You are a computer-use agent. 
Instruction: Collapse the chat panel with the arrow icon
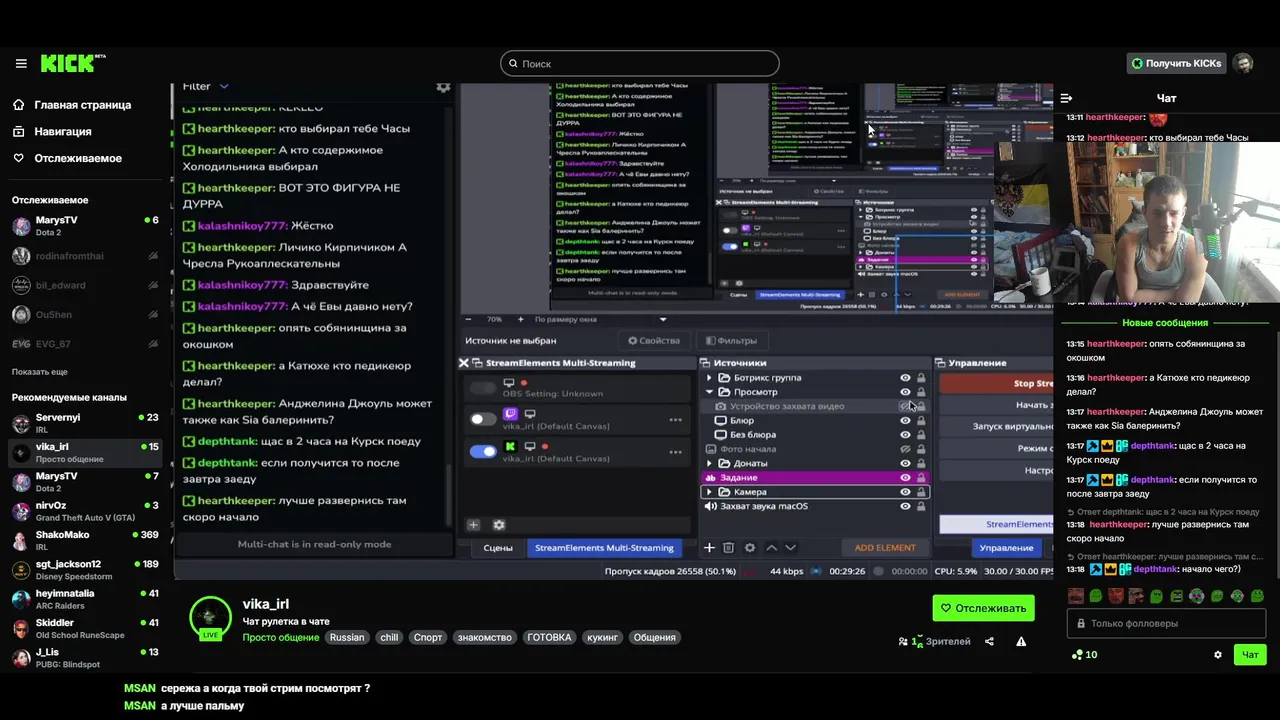1066,98
